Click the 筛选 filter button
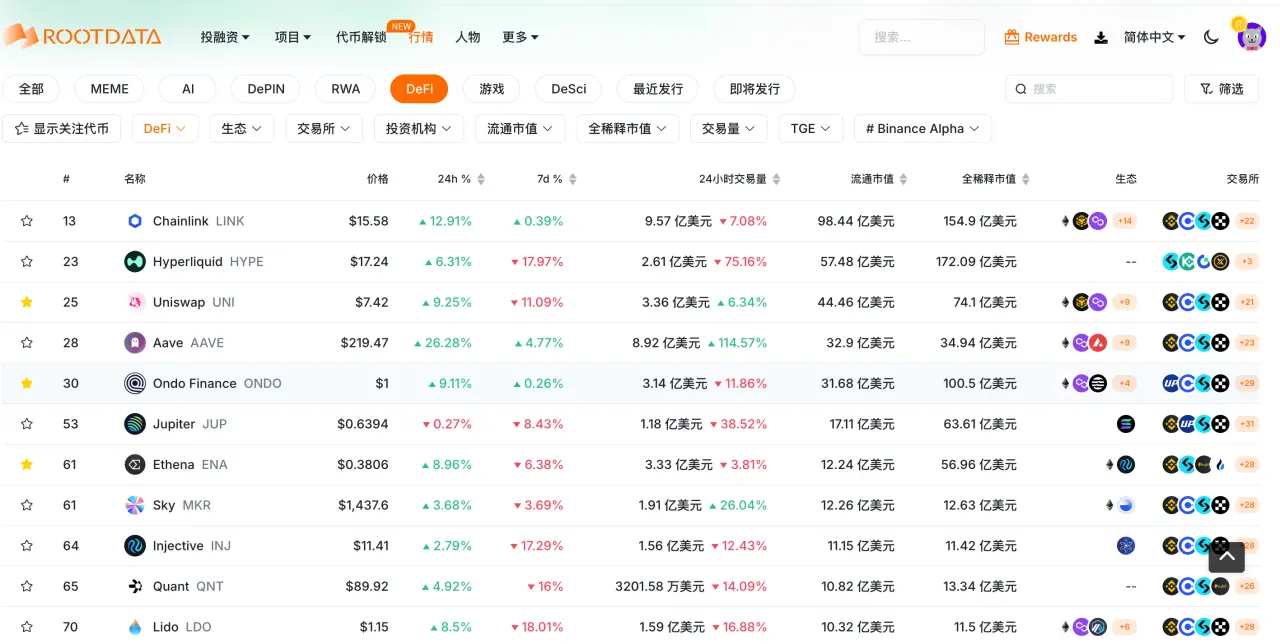 pyautogui.click(x=1221, y=89)
